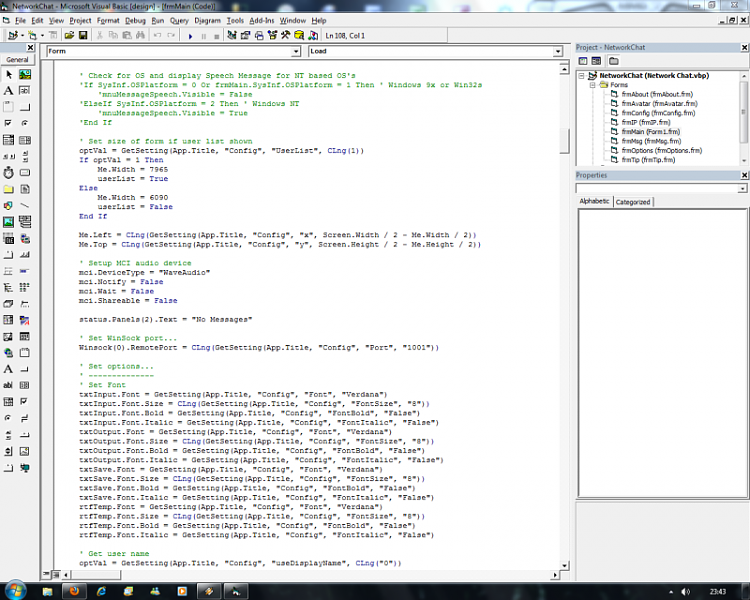The height and width of the screenshot is (600, 750).
Task: Select the ListBox control in the toolbox
Action: point(25,140)
